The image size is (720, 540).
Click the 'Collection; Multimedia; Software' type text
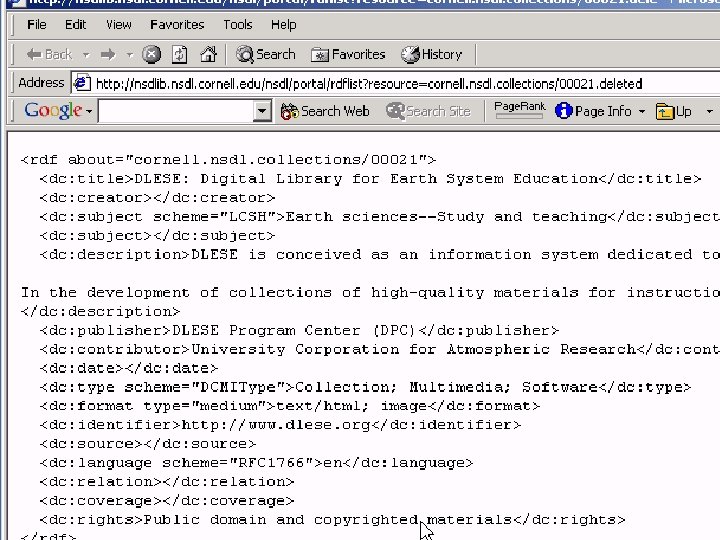(445, 387)
